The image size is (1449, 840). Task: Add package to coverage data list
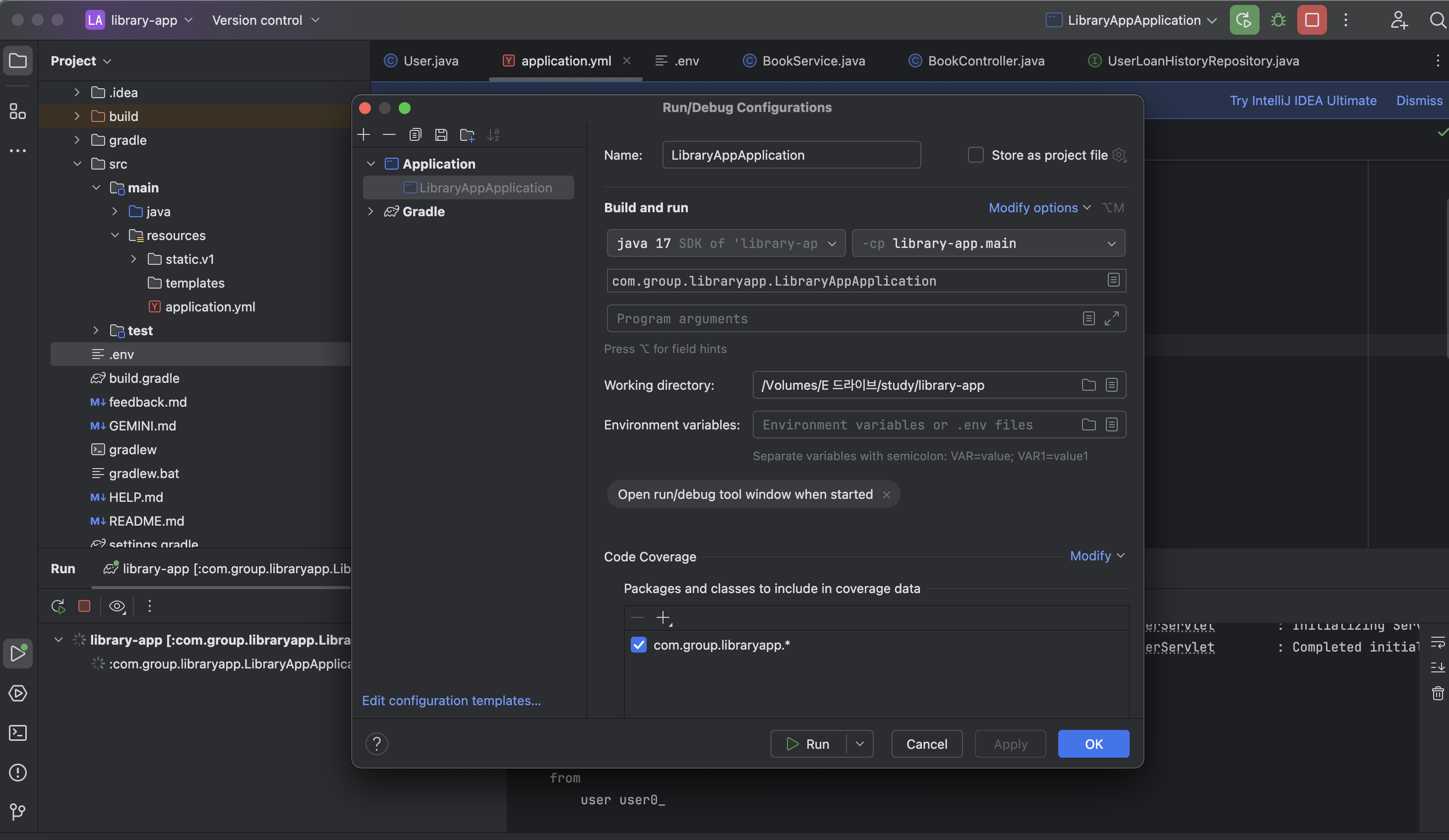664,618
